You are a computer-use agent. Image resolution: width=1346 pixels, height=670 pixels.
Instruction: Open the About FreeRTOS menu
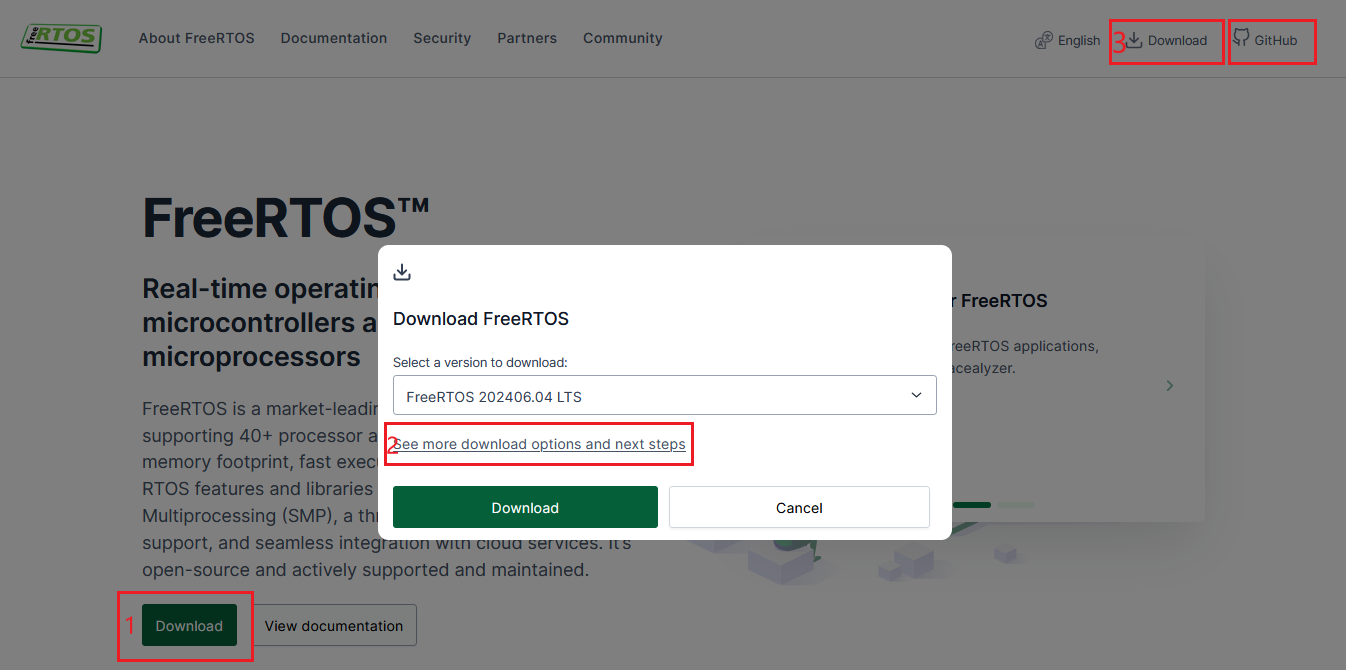point(197,38)
